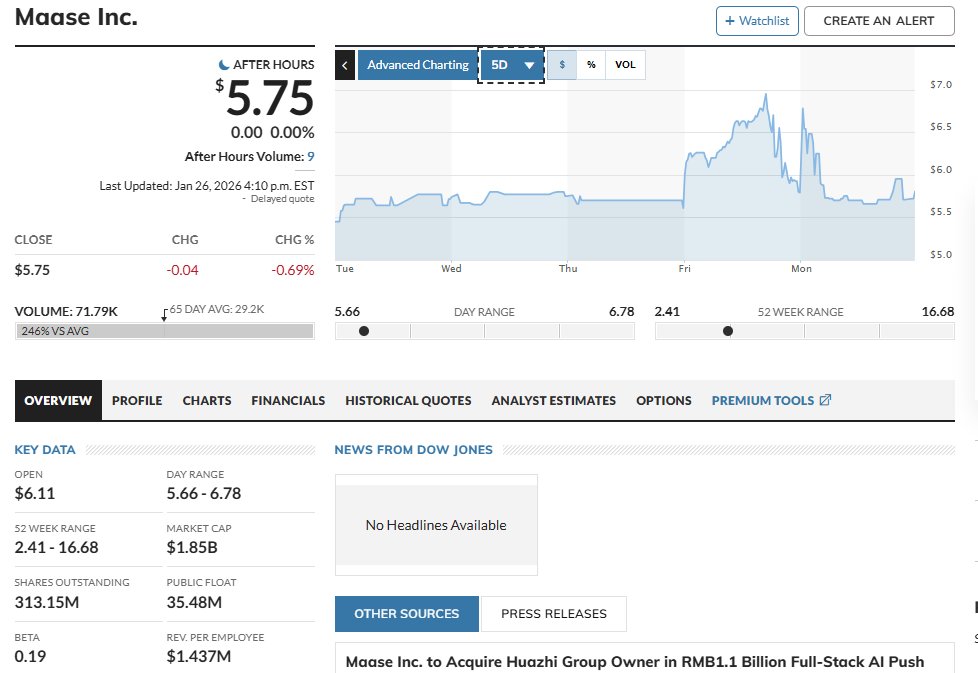The width and height of the screenshot is (978, 673).
Task: Open the 5D time range dropdown
Action: [511, 65]
